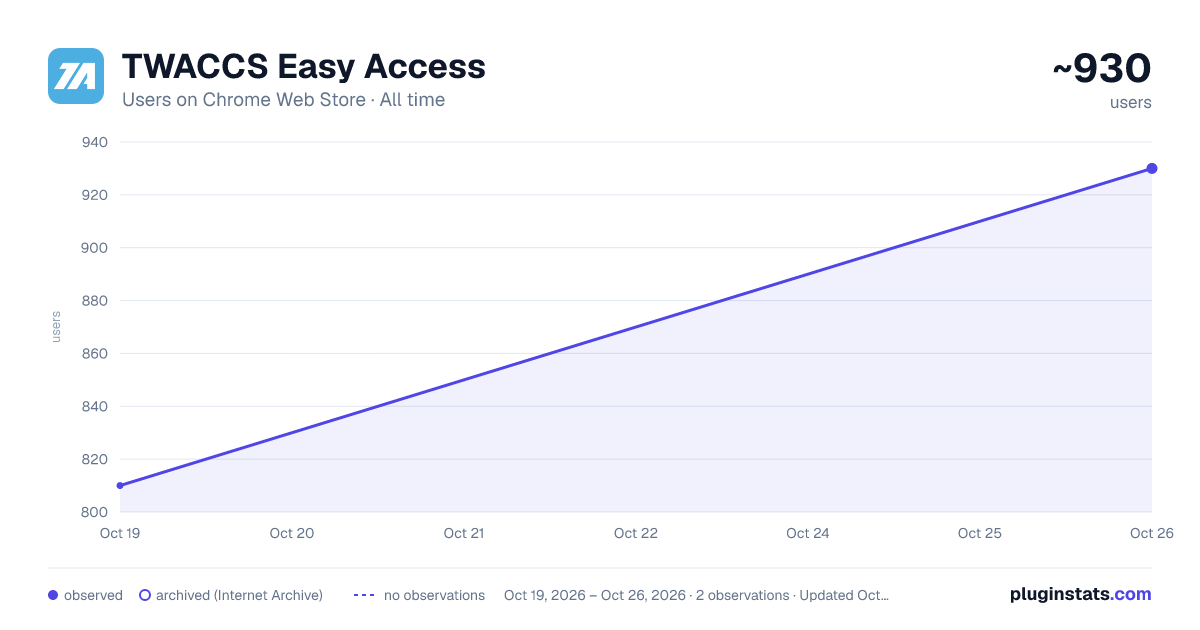Click the 'Oct 20' x-axis label
Image resolution: width=1200 pixels, height=630 pixels.
(292, 533)
